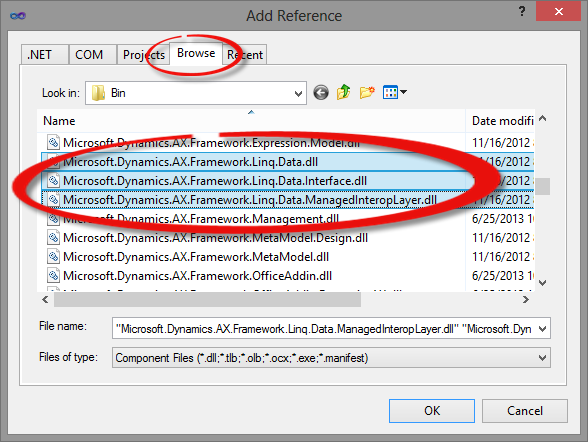Select Microsoft.Dynamics.AX.Framework.MetaModel.Design.dll
This screenshot has height=442, width=588.
(215, 238)
